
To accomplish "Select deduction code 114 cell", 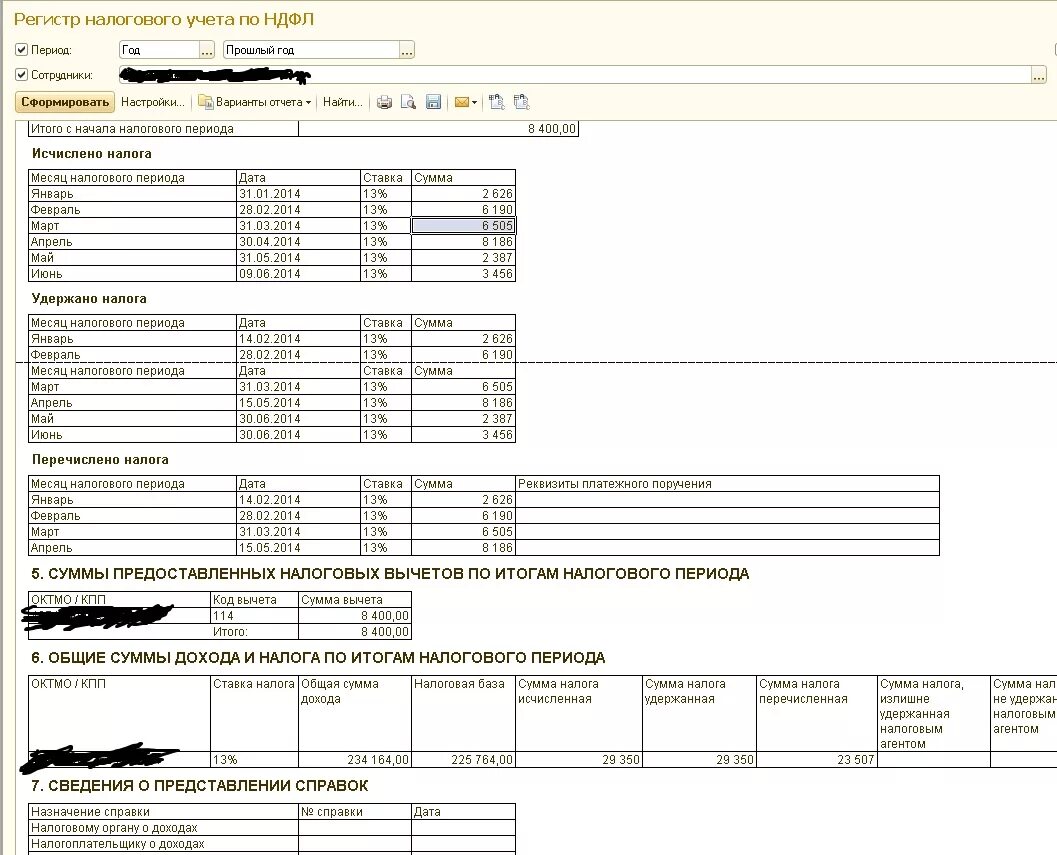I will (254, 616).
